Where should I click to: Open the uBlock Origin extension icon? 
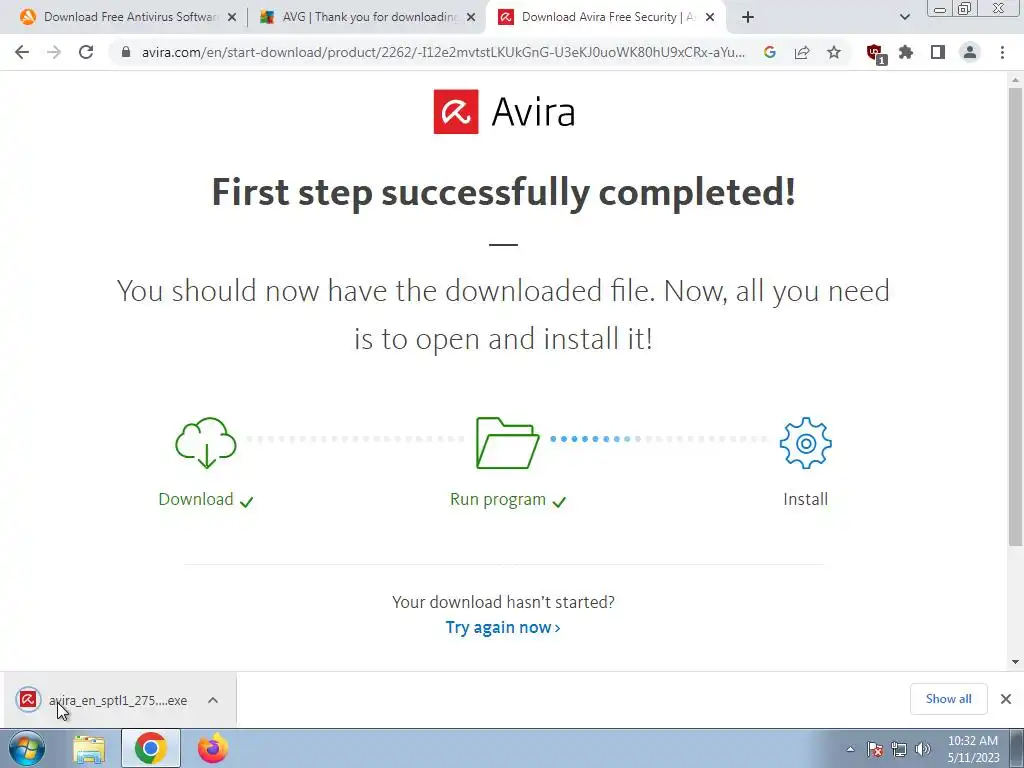876,54
